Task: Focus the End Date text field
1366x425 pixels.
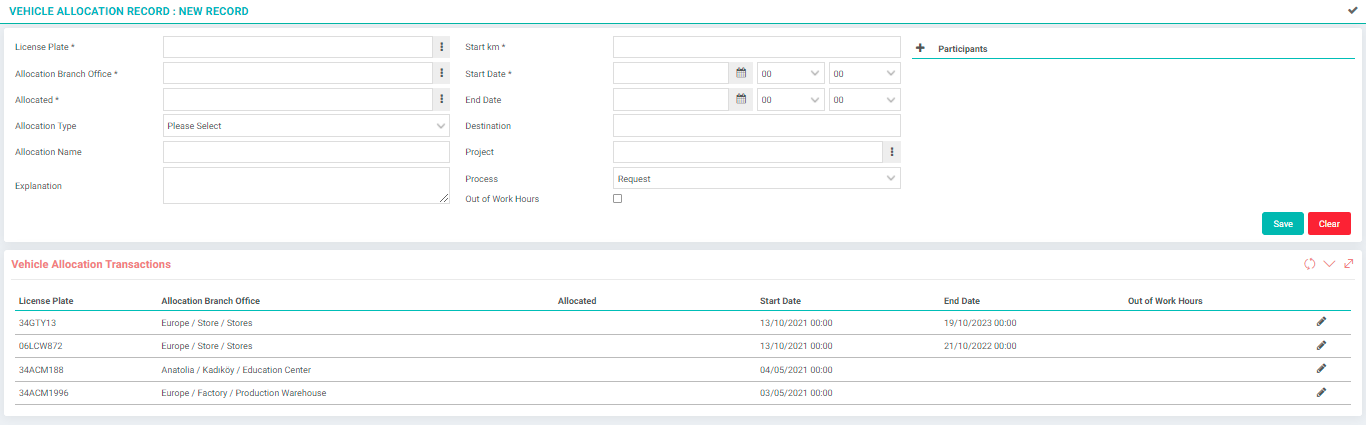Action: tap(672, 99)
